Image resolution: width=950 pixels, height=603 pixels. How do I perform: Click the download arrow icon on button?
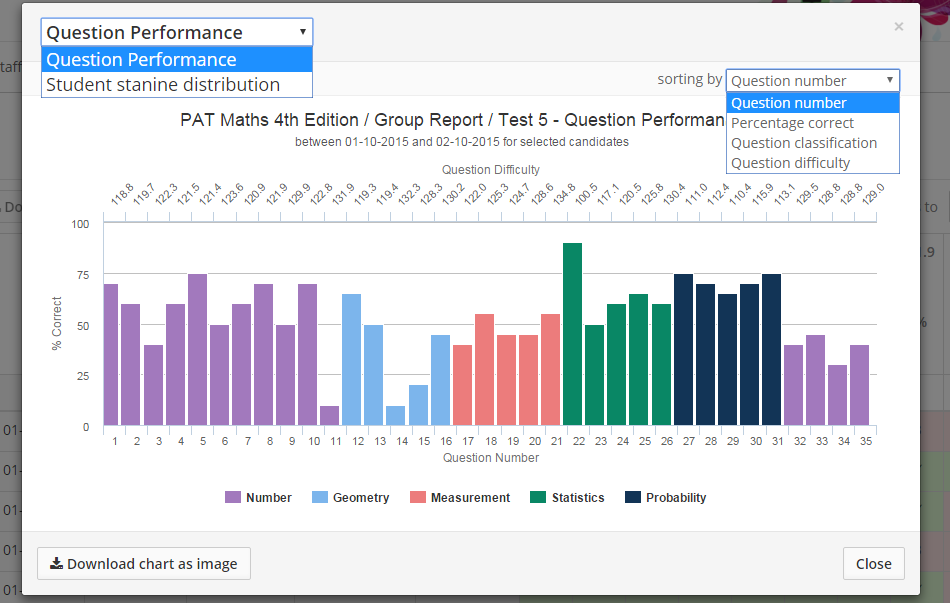[56, 563]
